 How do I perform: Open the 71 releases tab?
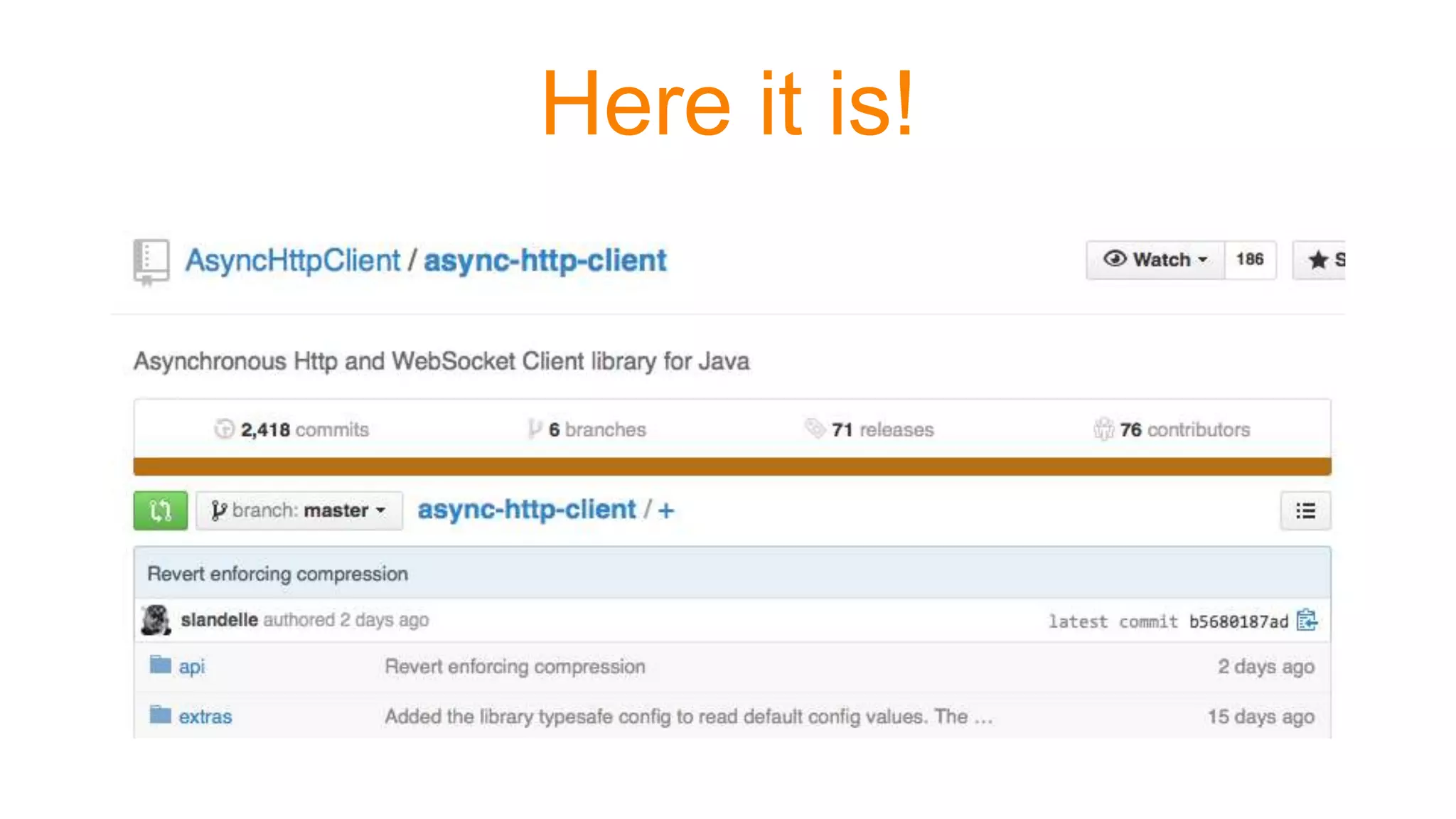(x=869, y=429)
